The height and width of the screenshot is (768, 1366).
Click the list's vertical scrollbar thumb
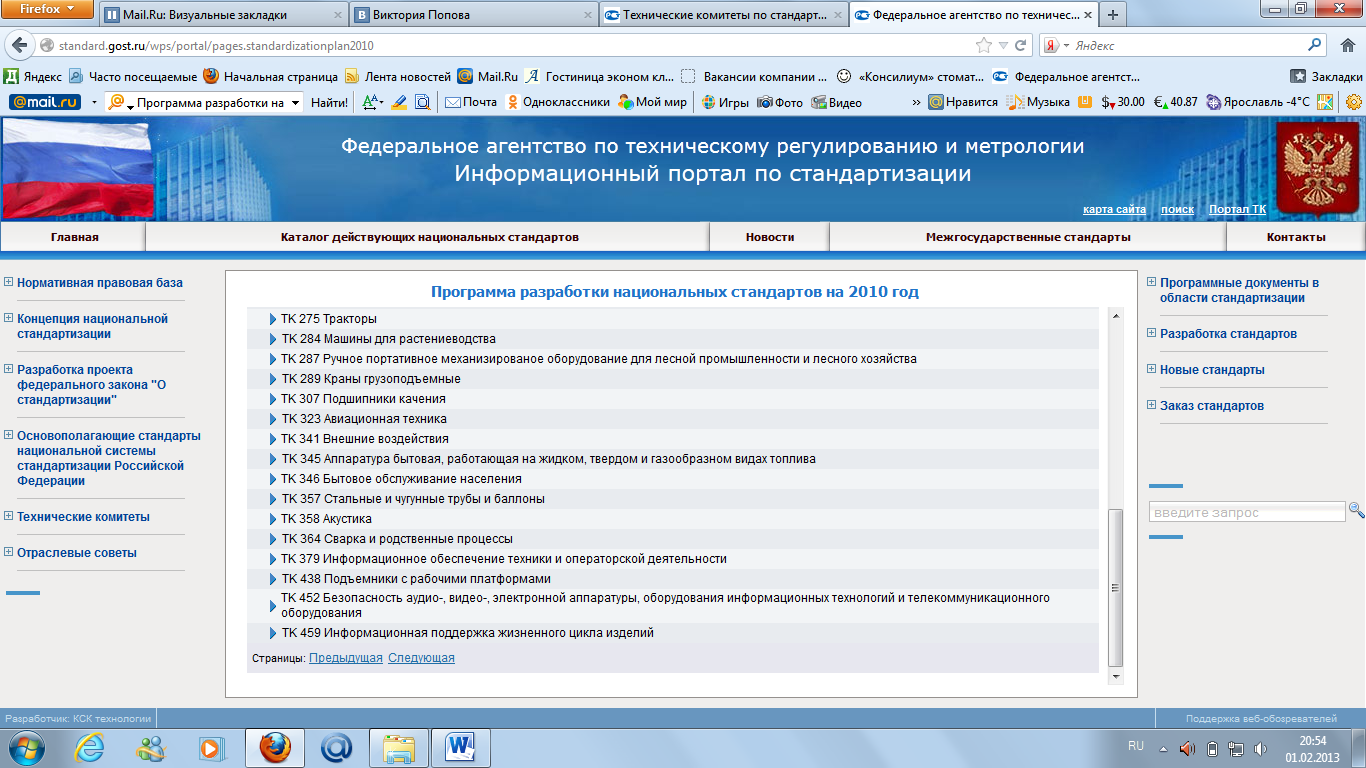(x=1116, y=587)
